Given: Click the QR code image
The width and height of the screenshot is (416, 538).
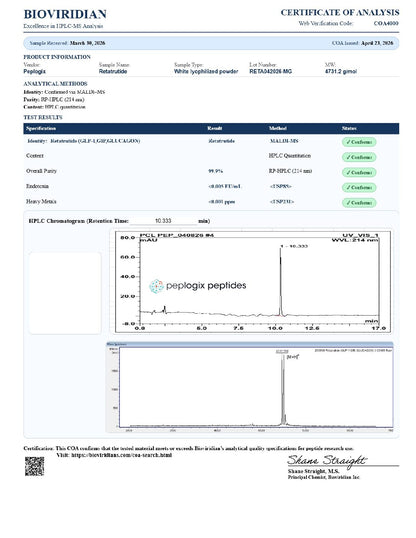Looking at the screenshot, I should (x=34, y=466).
